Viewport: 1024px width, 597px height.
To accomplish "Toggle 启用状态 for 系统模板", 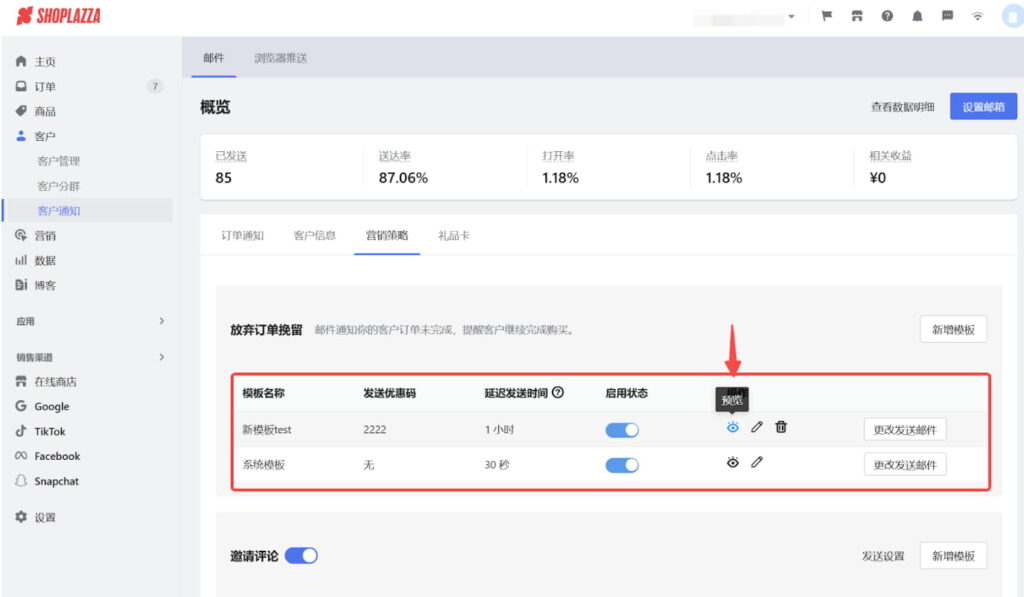I will point(622,465).
